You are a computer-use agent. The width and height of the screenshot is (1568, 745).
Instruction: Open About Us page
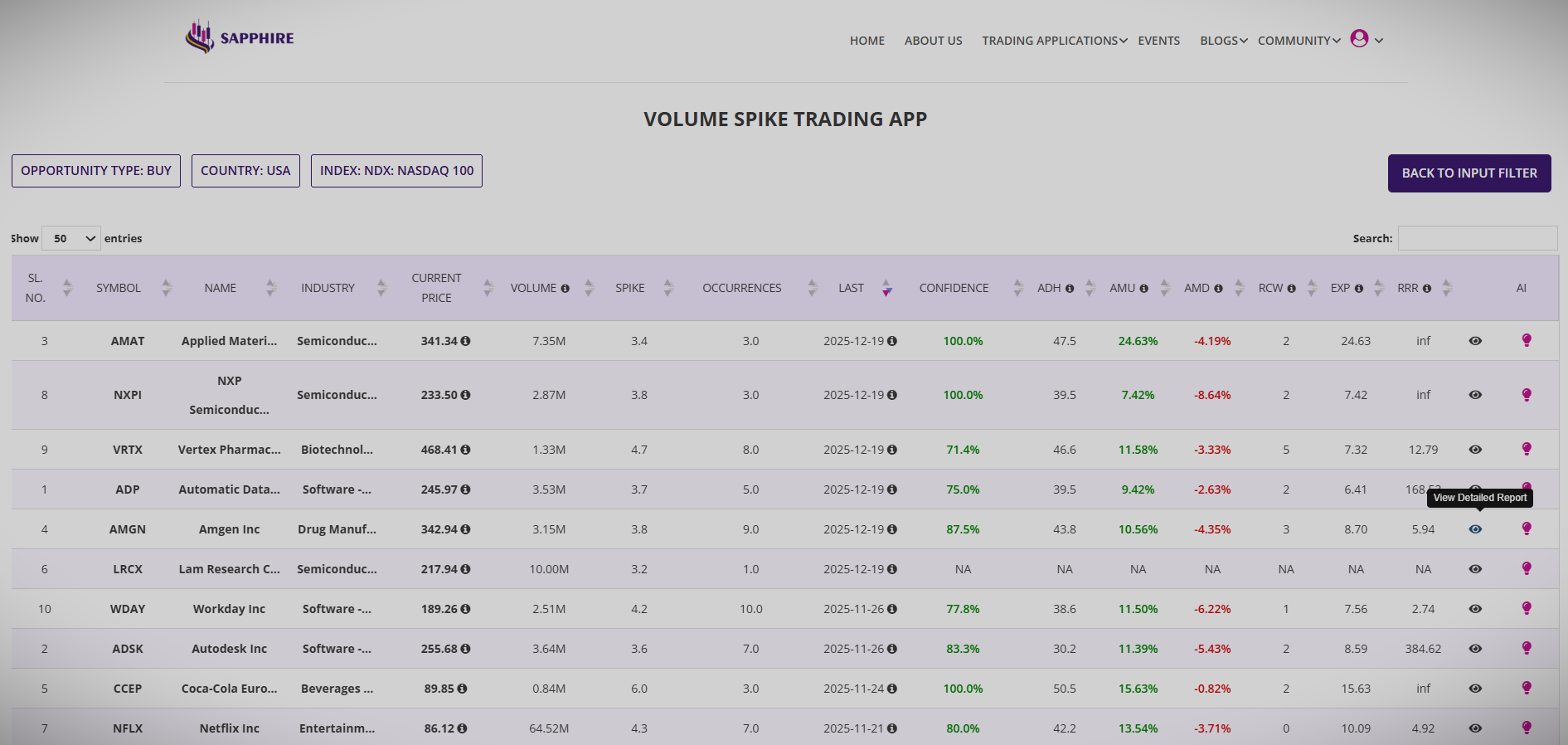click(x=934, y=41)
